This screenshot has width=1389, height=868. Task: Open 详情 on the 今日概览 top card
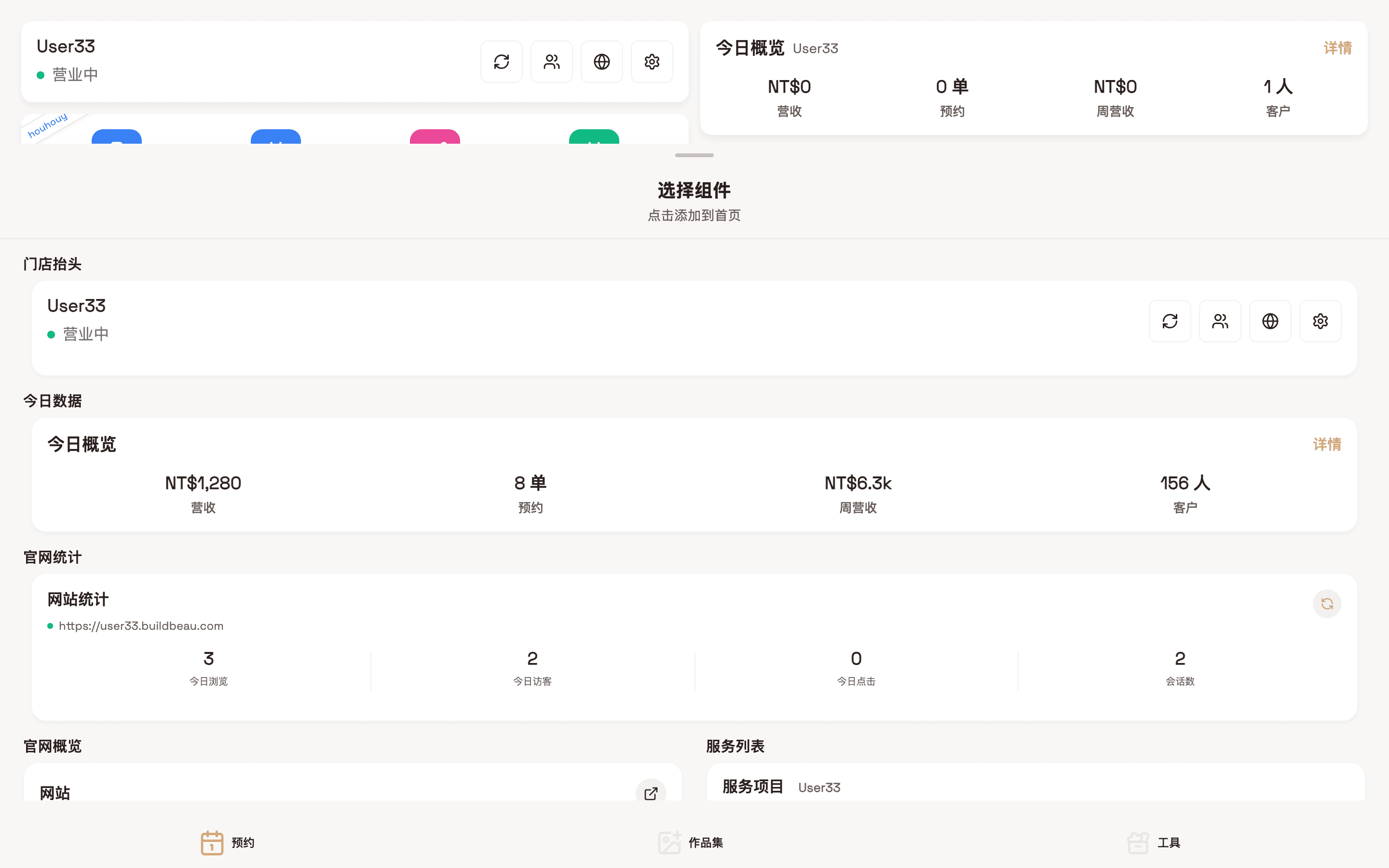[x=1337, y=48]
